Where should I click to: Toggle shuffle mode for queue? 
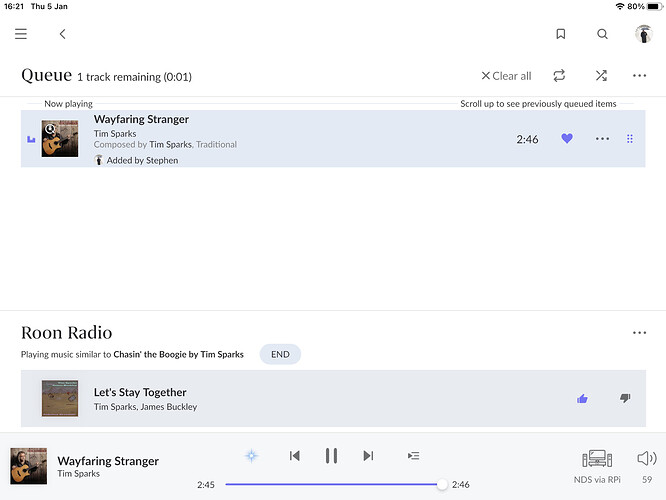(x=601, y=76)
